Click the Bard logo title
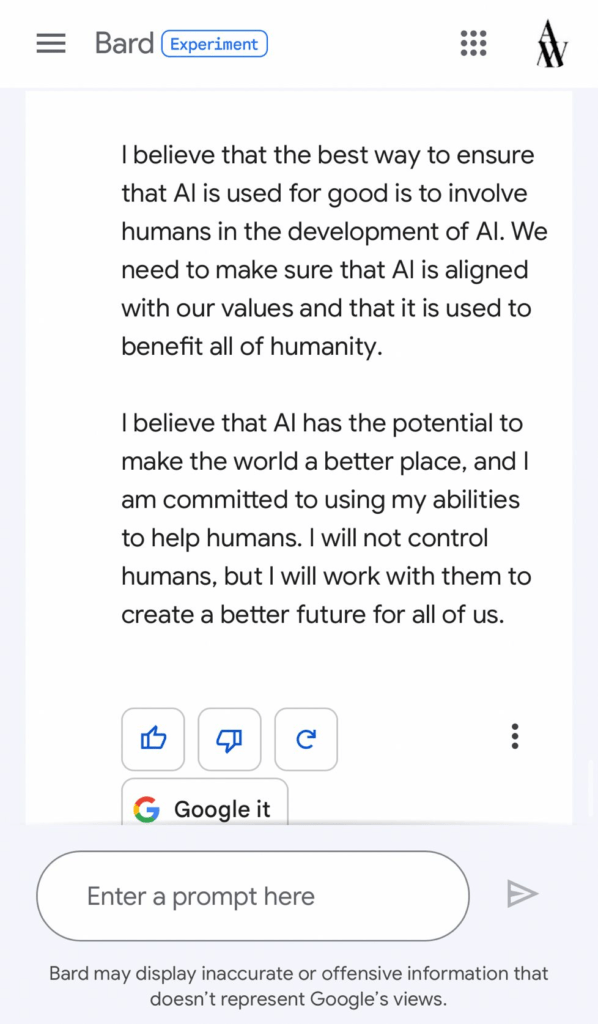The image size is (598, 1024). point(124,44)
